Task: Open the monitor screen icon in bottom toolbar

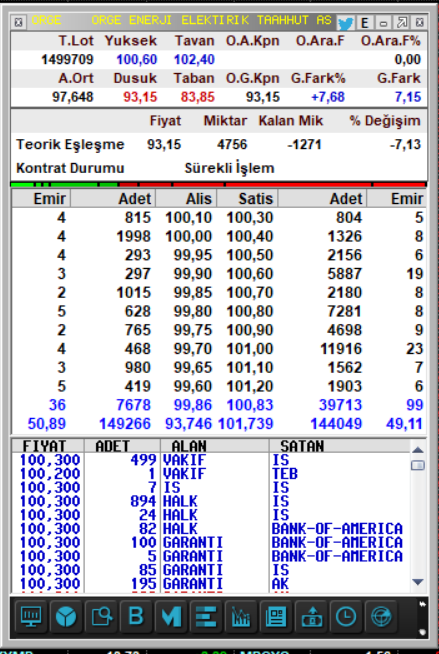Action: tap(31, 616)
